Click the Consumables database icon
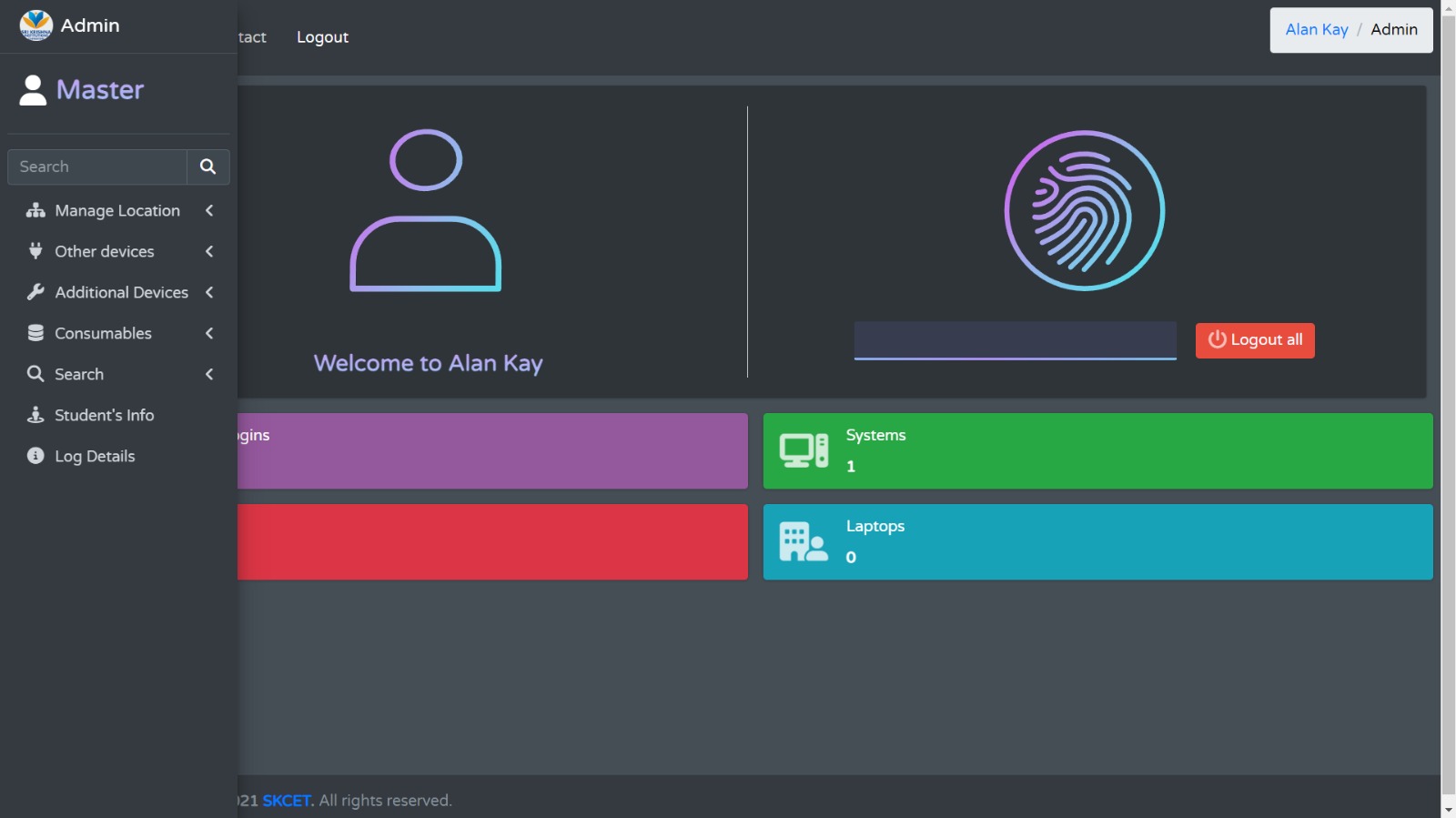1456x818 pixels. click(35, 333)
